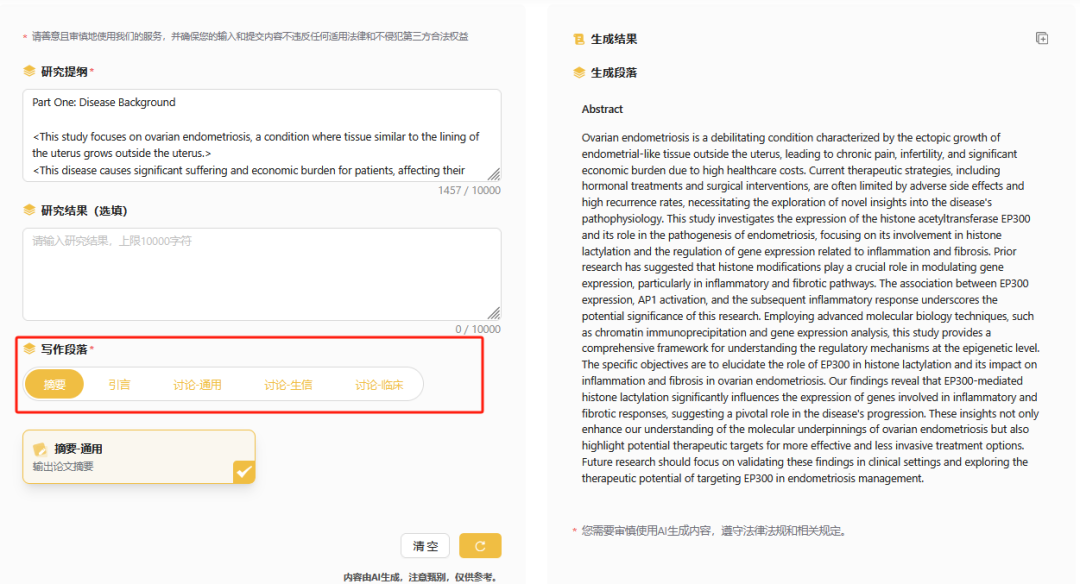Click the 'Part One: Disease Background' line
1080x584 pixels.
pyautogui.click(x=104, y=102)
